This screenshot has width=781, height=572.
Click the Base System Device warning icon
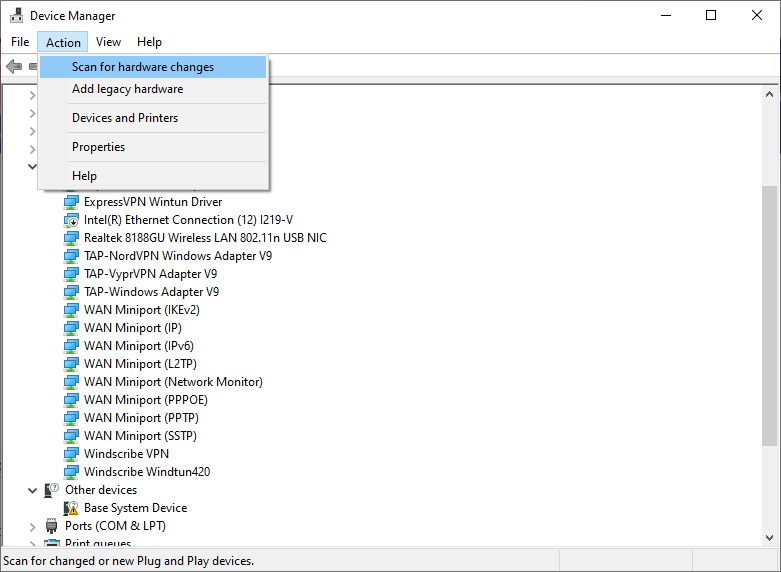(71, 508)
